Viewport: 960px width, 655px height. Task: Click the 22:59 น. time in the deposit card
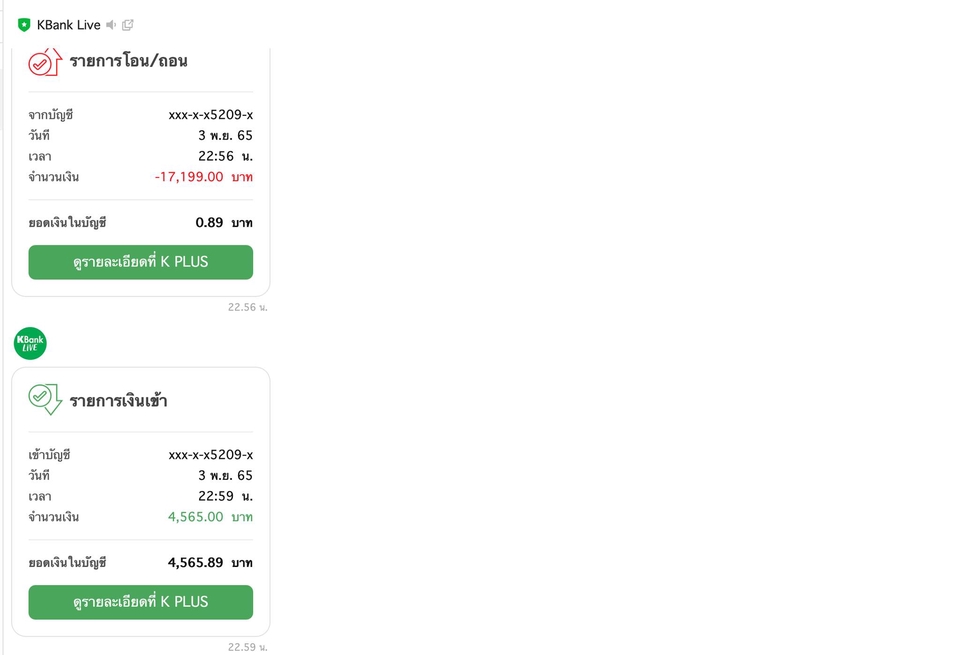225,496
